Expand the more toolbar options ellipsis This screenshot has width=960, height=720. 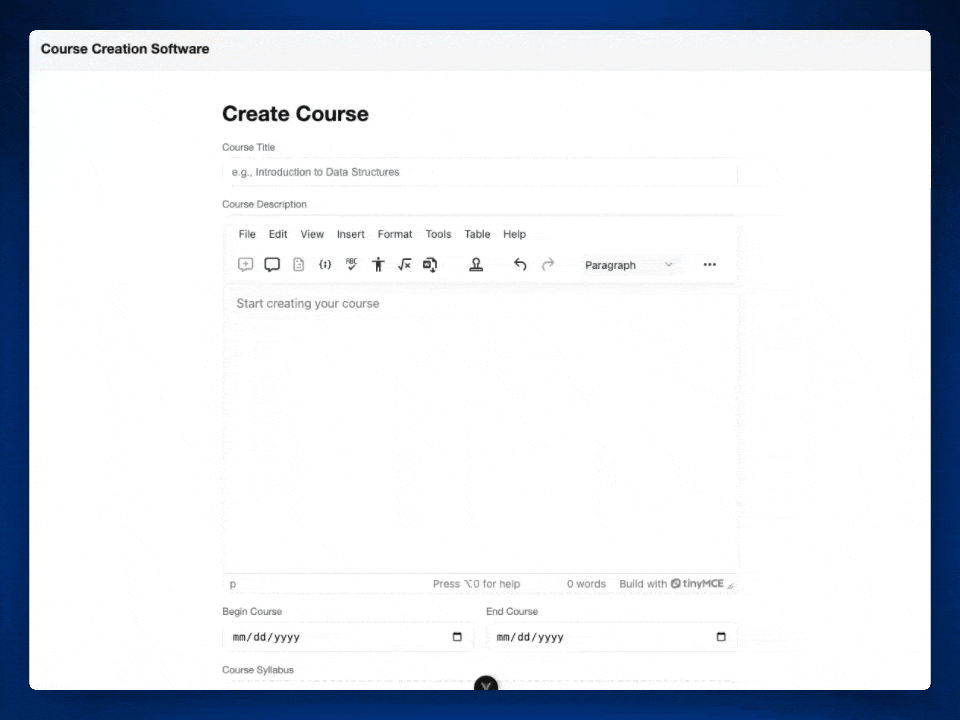tap(709, 264)
